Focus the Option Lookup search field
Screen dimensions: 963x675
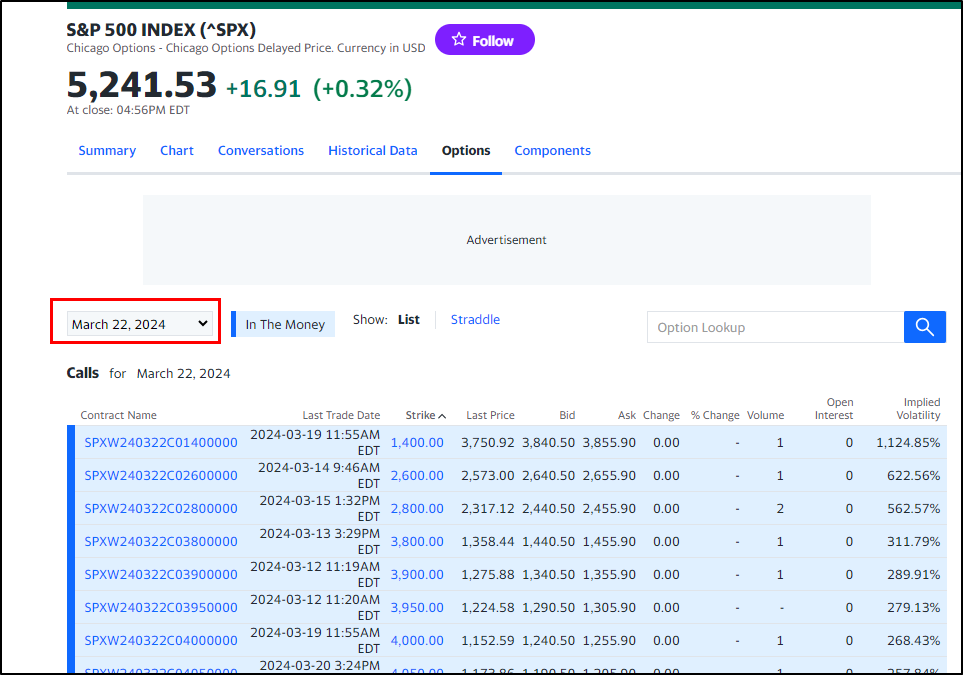click(775, 327)
